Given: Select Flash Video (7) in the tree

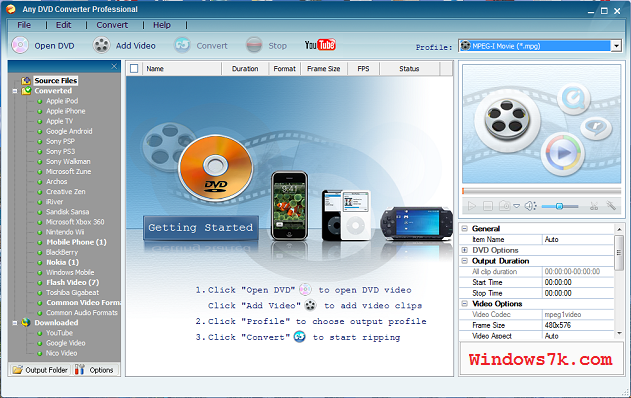Looking at the screenshot, I should coord(72,282).
